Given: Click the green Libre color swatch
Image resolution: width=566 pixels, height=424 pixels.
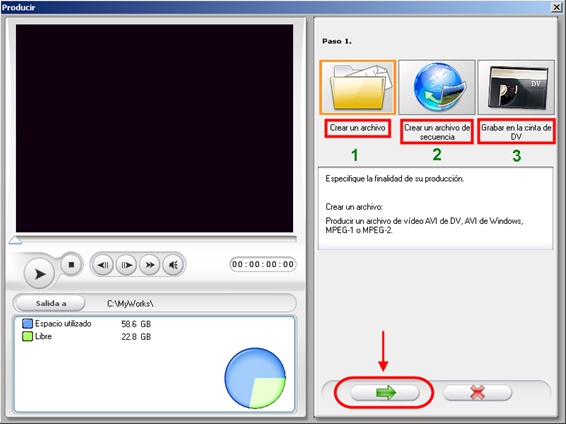Looking at the screenshot, I should tap(27, 336).
